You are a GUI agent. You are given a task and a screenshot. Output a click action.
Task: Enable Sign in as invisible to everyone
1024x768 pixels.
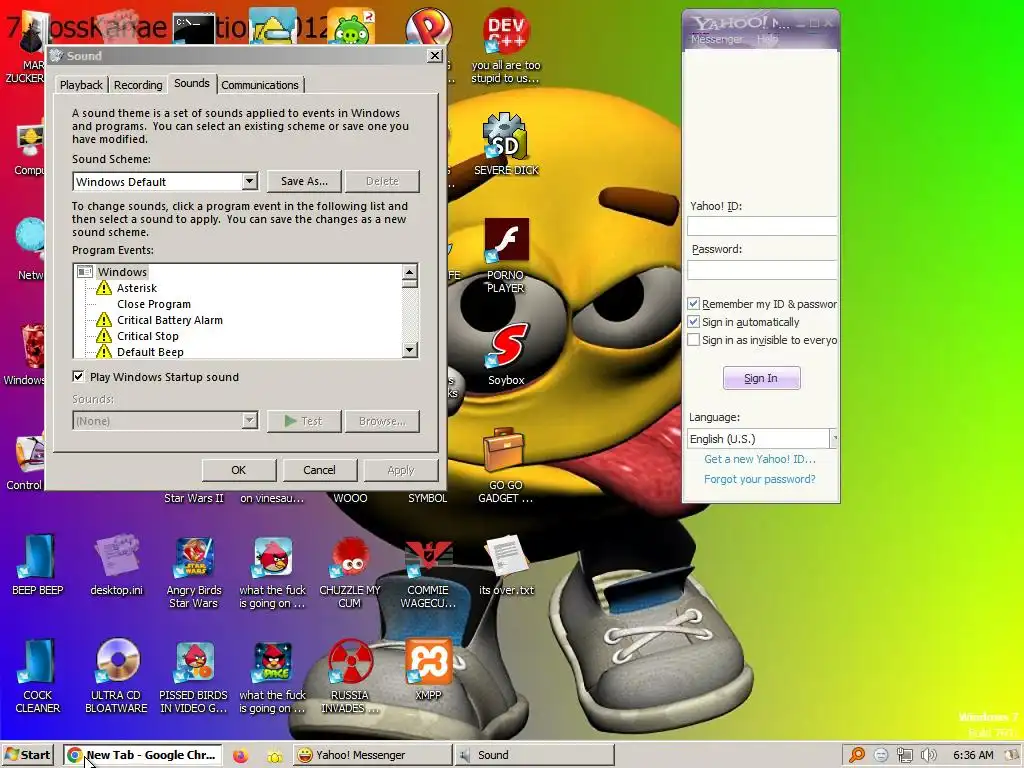point(694,340)
